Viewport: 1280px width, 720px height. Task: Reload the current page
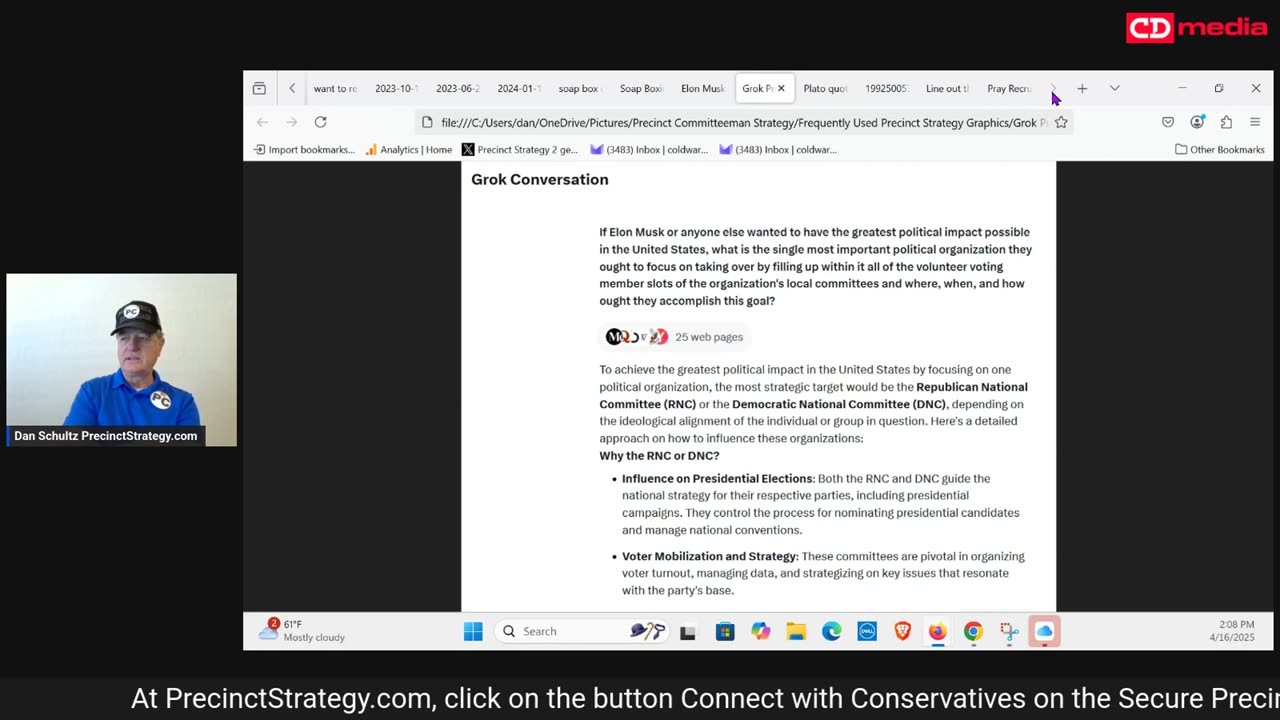coord(320,122)
